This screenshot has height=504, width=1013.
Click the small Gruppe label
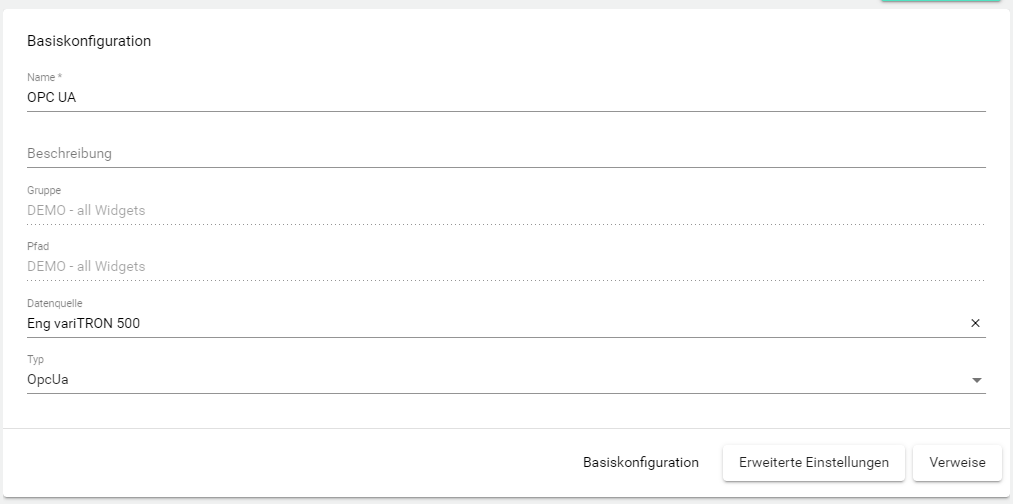tap(44, 190)
